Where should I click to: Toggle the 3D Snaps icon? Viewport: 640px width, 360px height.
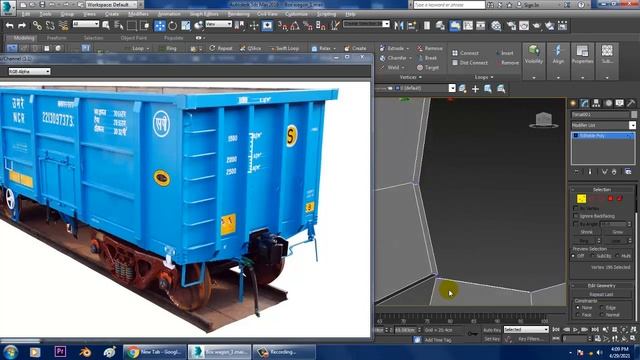282,26
